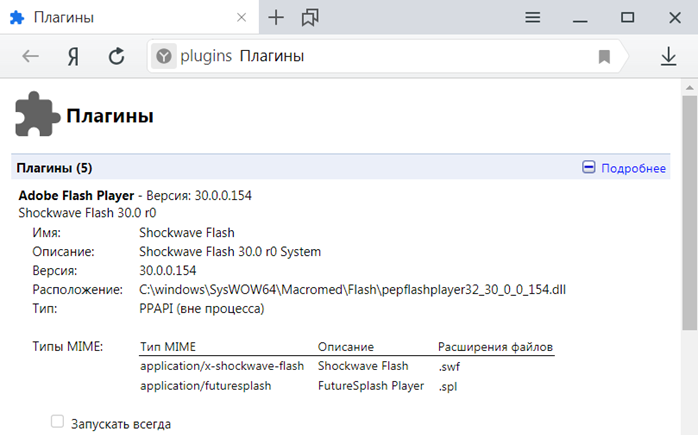Viewport: 698px width, 435px height.
Task: Click the minus icon beside Подробнее
Action: (x=588, y=167)
